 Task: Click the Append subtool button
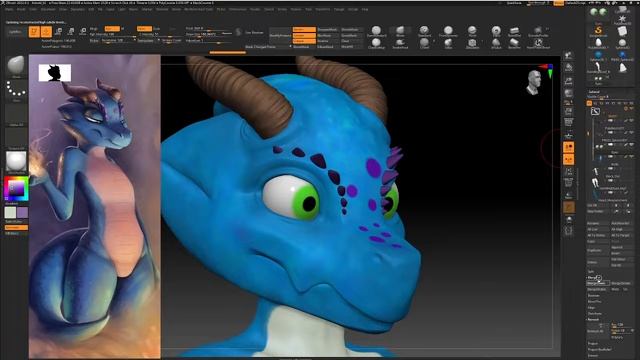(621, 247)
